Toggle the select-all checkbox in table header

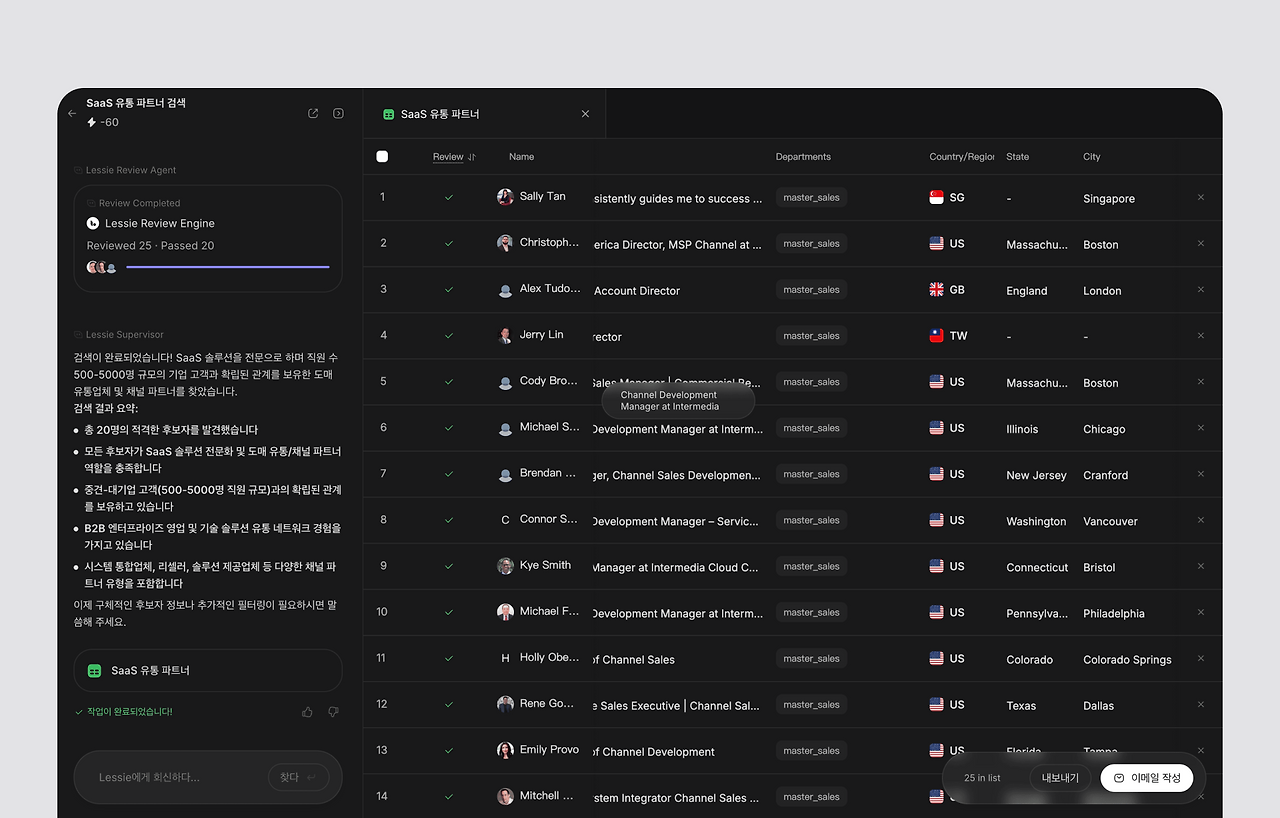(382, 156)
